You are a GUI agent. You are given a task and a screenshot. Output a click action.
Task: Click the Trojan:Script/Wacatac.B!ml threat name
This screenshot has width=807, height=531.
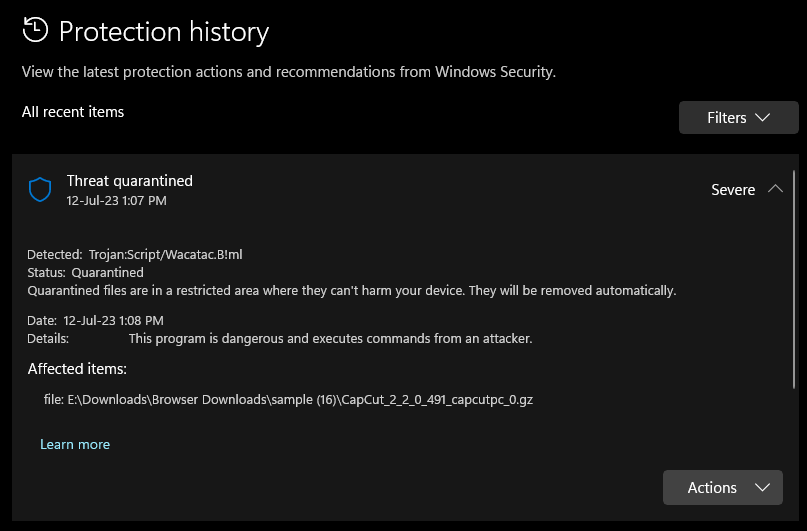[165, 255]
